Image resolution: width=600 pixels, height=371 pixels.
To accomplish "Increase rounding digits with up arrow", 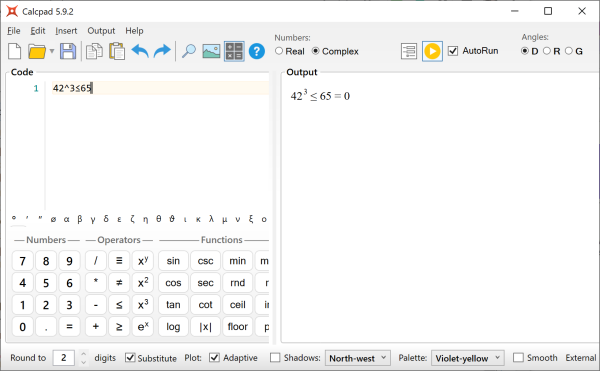I will point(83,354).
